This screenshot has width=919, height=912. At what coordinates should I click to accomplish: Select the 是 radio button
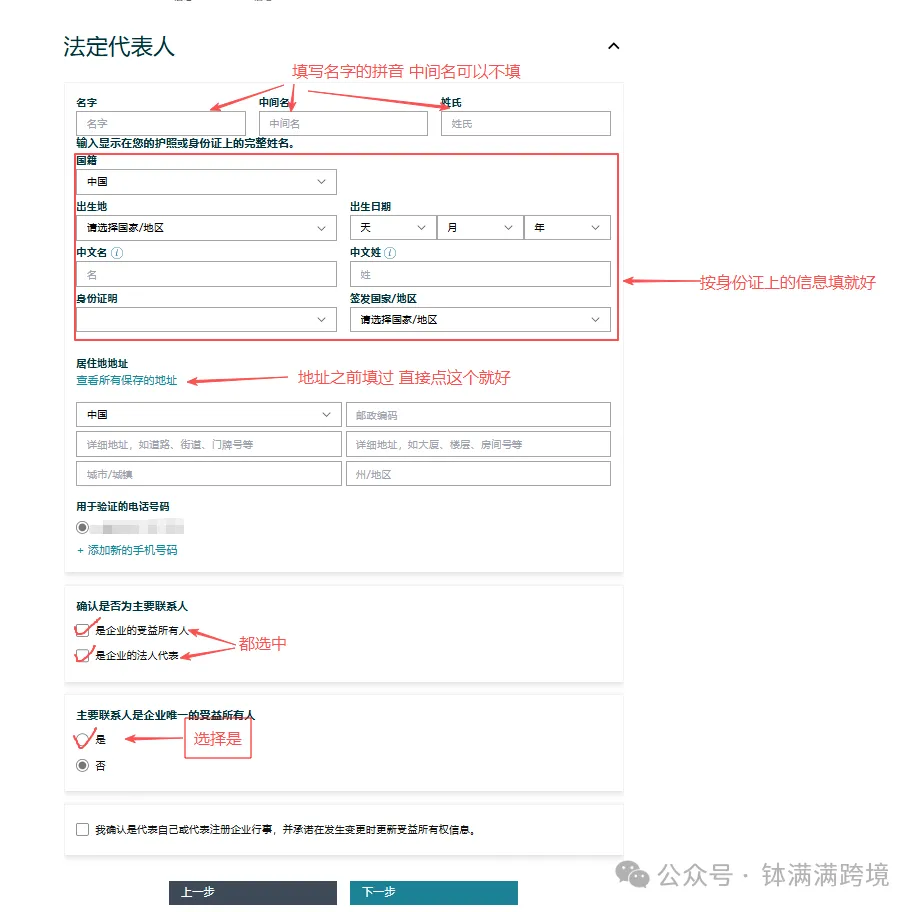point(82,740)
